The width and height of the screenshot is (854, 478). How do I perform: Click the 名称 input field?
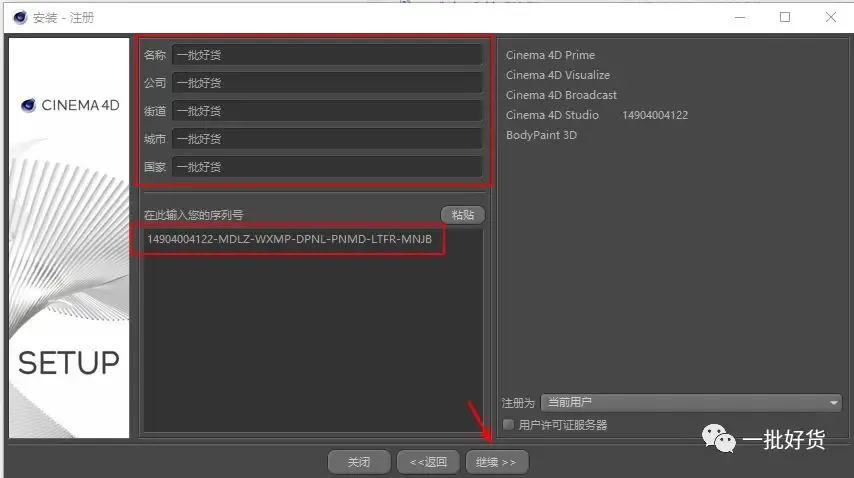[327, 55]
